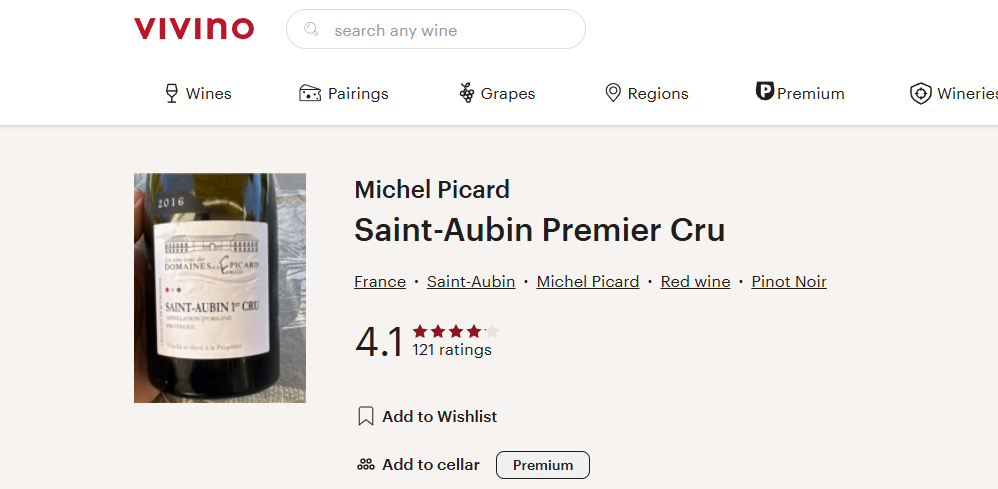
Task: Open the Grapes menu
Action: [x=497, y=94]
